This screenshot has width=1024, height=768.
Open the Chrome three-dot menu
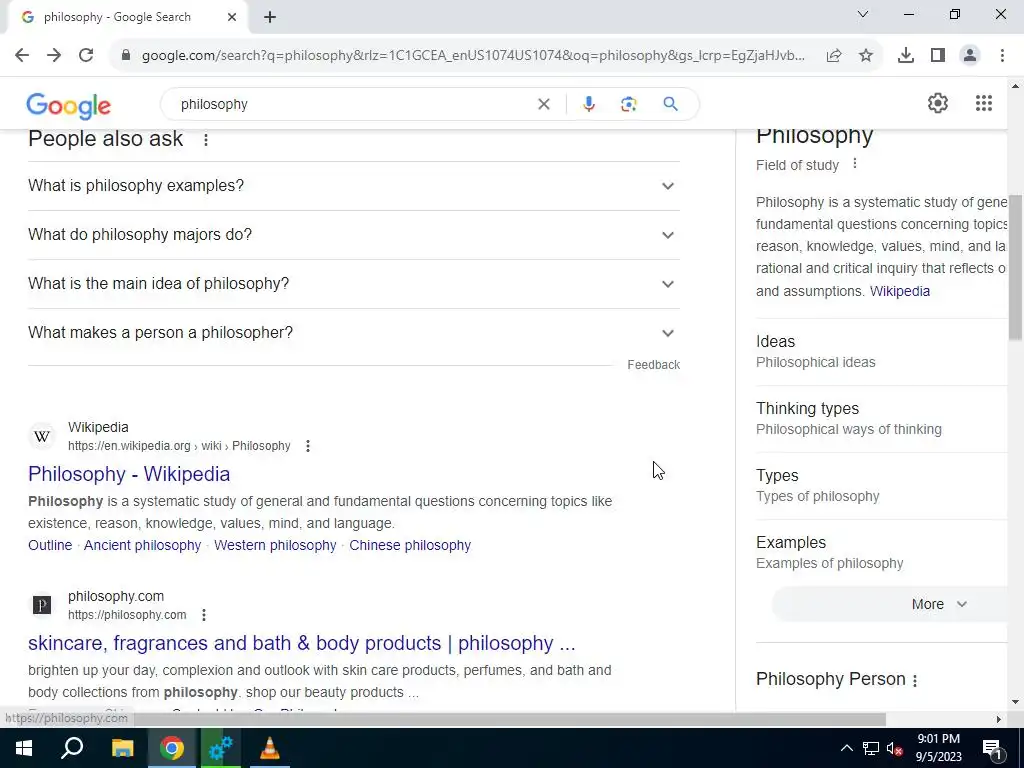pyautogui.click(x=1002, y=56)
